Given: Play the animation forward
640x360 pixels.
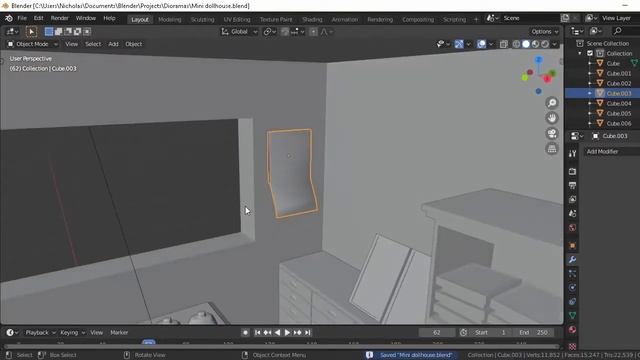Looking at the screenshot, I should (287, 333).
